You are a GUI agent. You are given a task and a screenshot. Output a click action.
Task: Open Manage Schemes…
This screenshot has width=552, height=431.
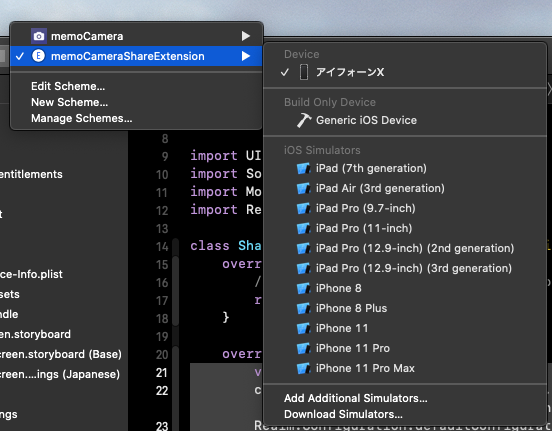pos(82,118)
